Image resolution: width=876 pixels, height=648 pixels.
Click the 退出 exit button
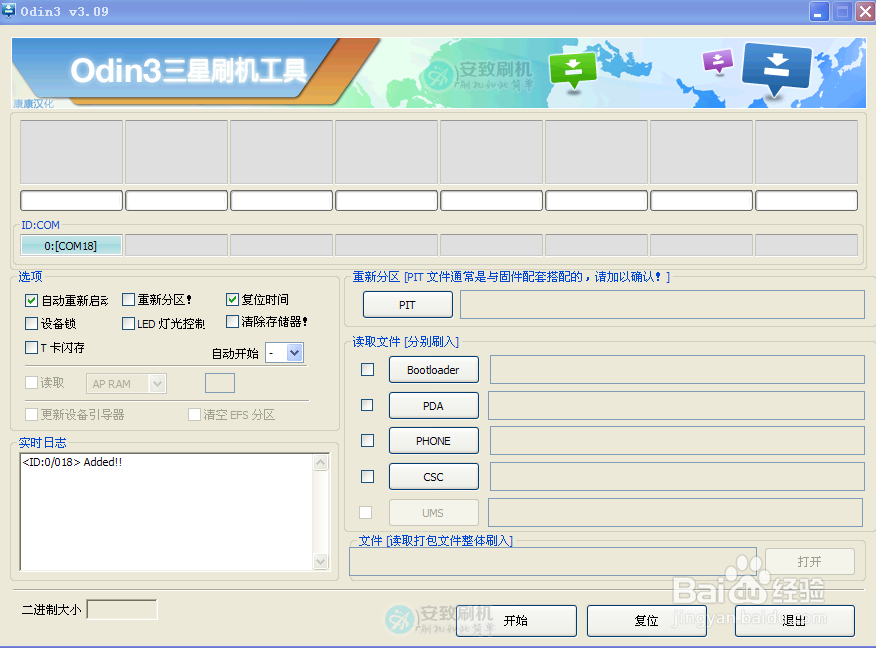[x=794, y=621]
